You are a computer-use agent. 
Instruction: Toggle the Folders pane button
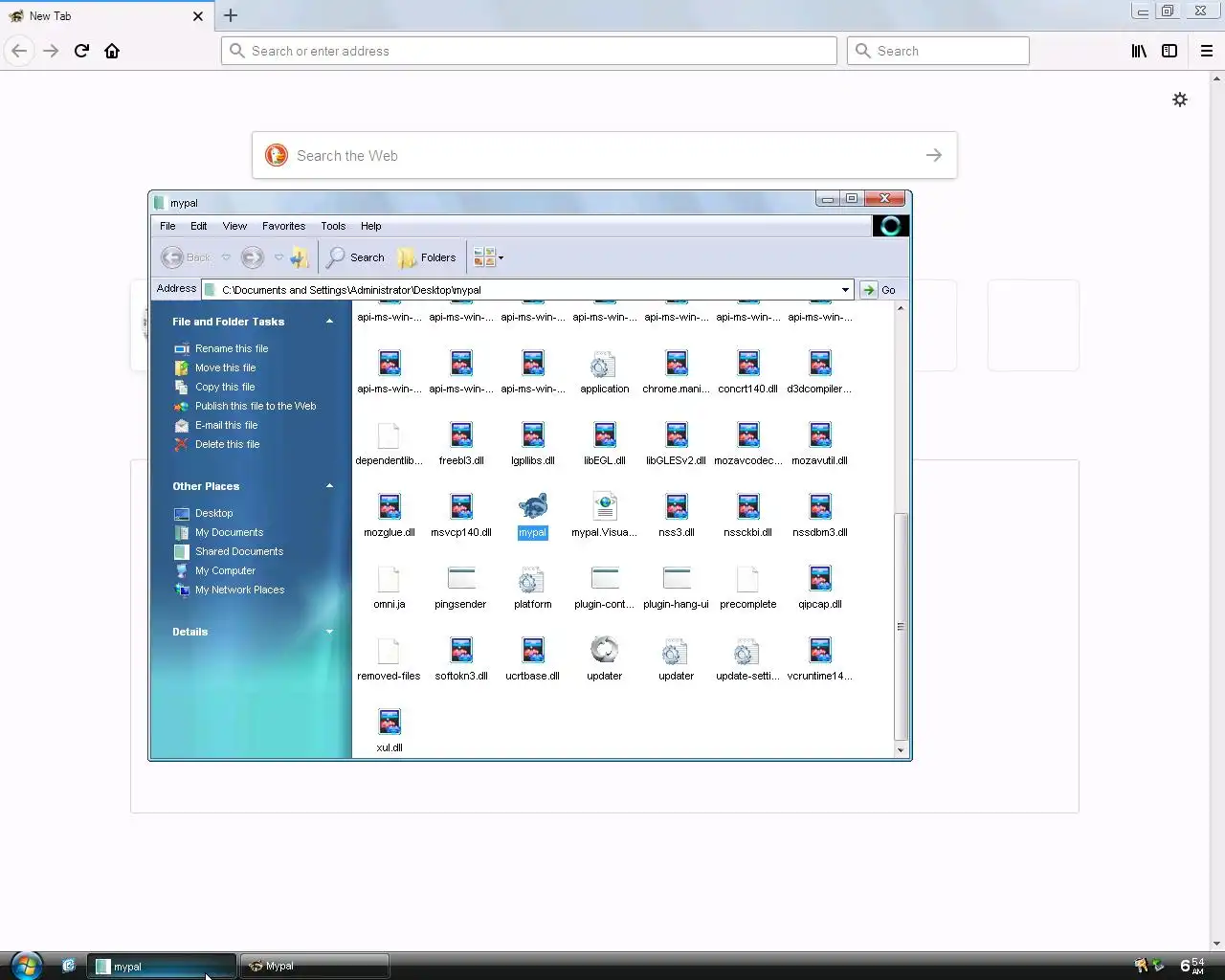click(x=427, y=257)
